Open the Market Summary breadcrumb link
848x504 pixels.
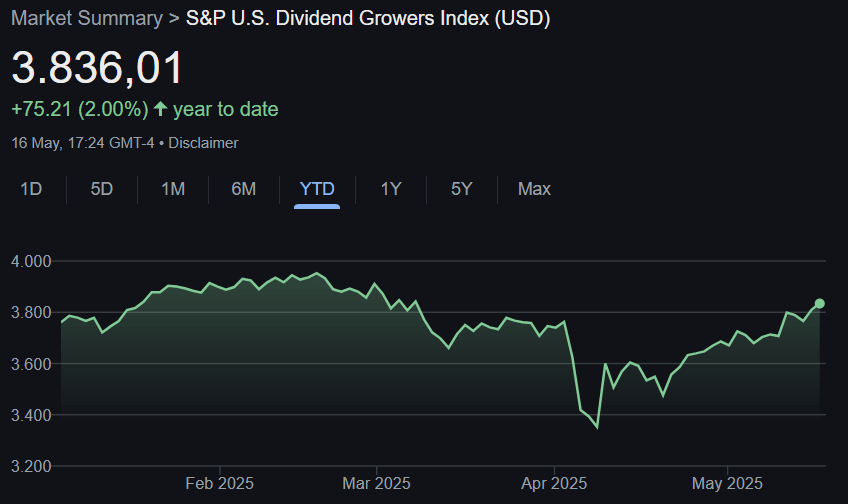(87, 18)
